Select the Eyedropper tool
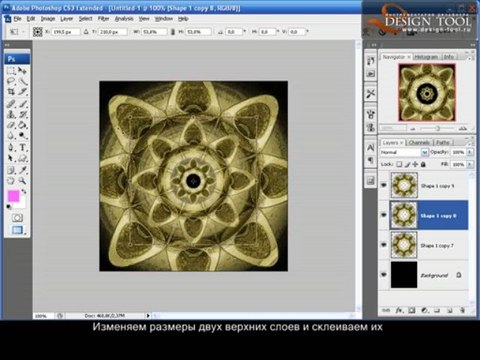Viewport: 480px width, 360px height. click(22, 170)
